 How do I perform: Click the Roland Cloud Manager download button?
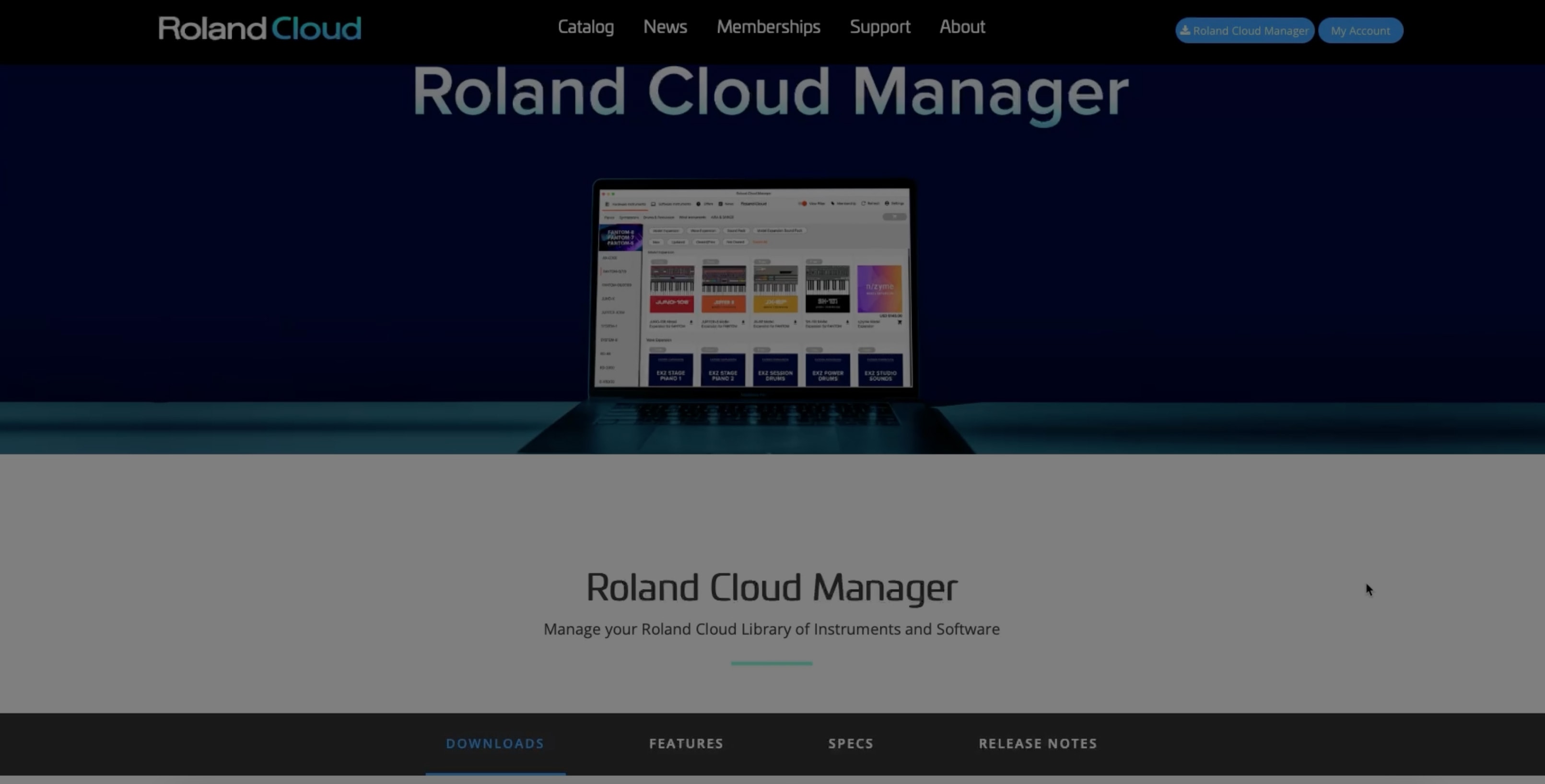pyautogui.click(x=1244, y=31)
